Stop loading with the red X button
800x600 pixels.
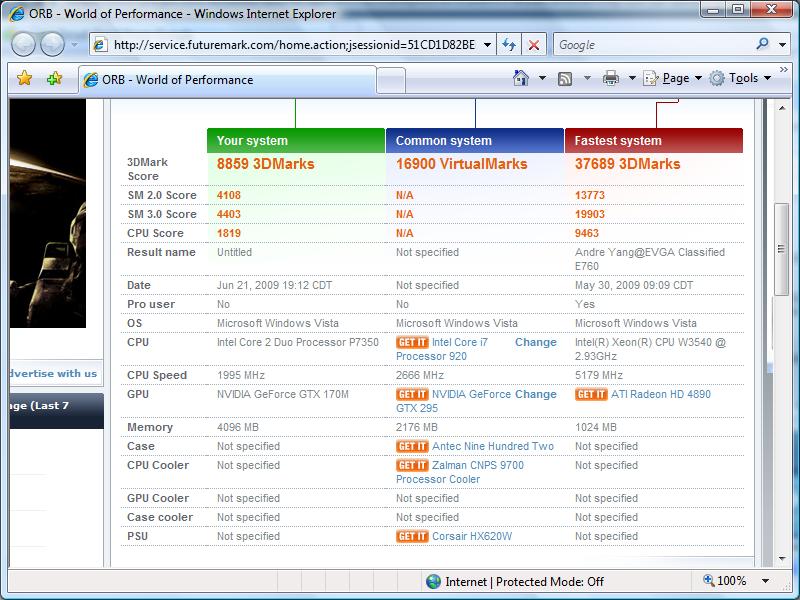click(534, 45)
